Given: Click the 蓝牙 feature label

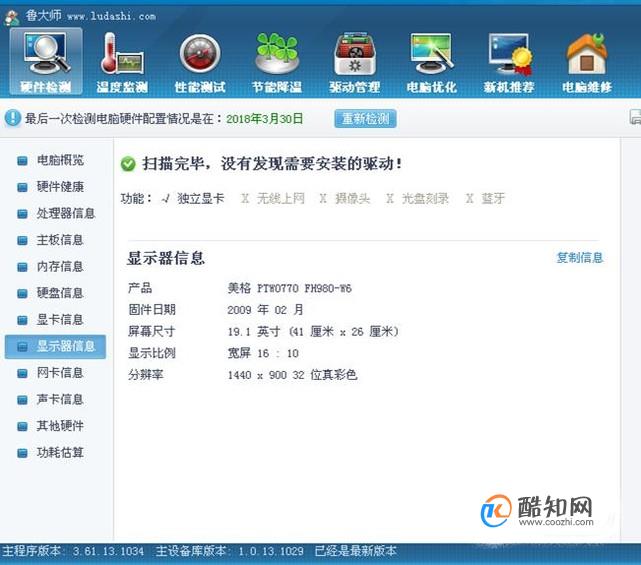Looking at the screenshot, I should (x=493, y=198).
